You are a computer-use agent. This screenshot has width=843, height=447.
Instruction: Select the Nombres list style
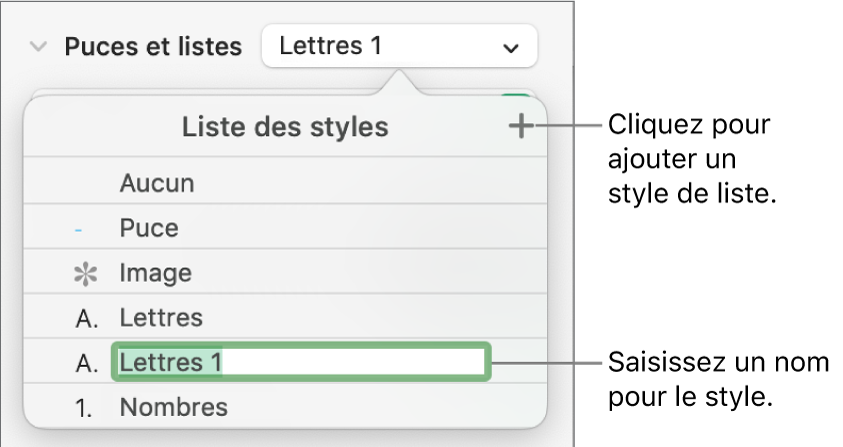pos(173,408)
